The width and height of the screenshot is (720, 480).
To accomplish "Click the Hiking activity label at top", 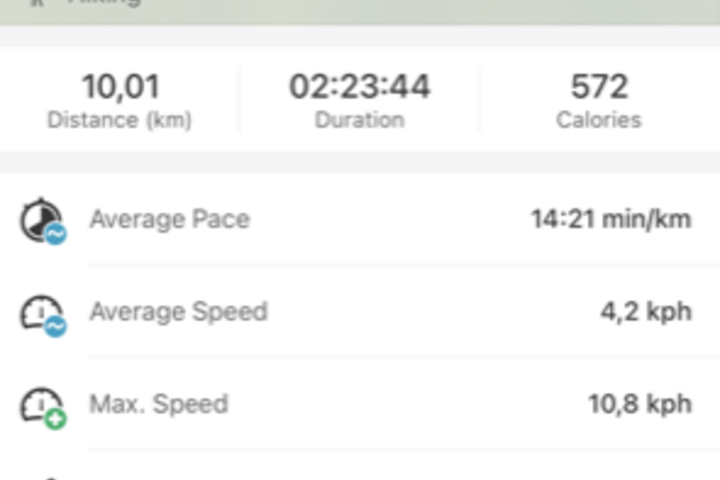I will tap(104, 2).
